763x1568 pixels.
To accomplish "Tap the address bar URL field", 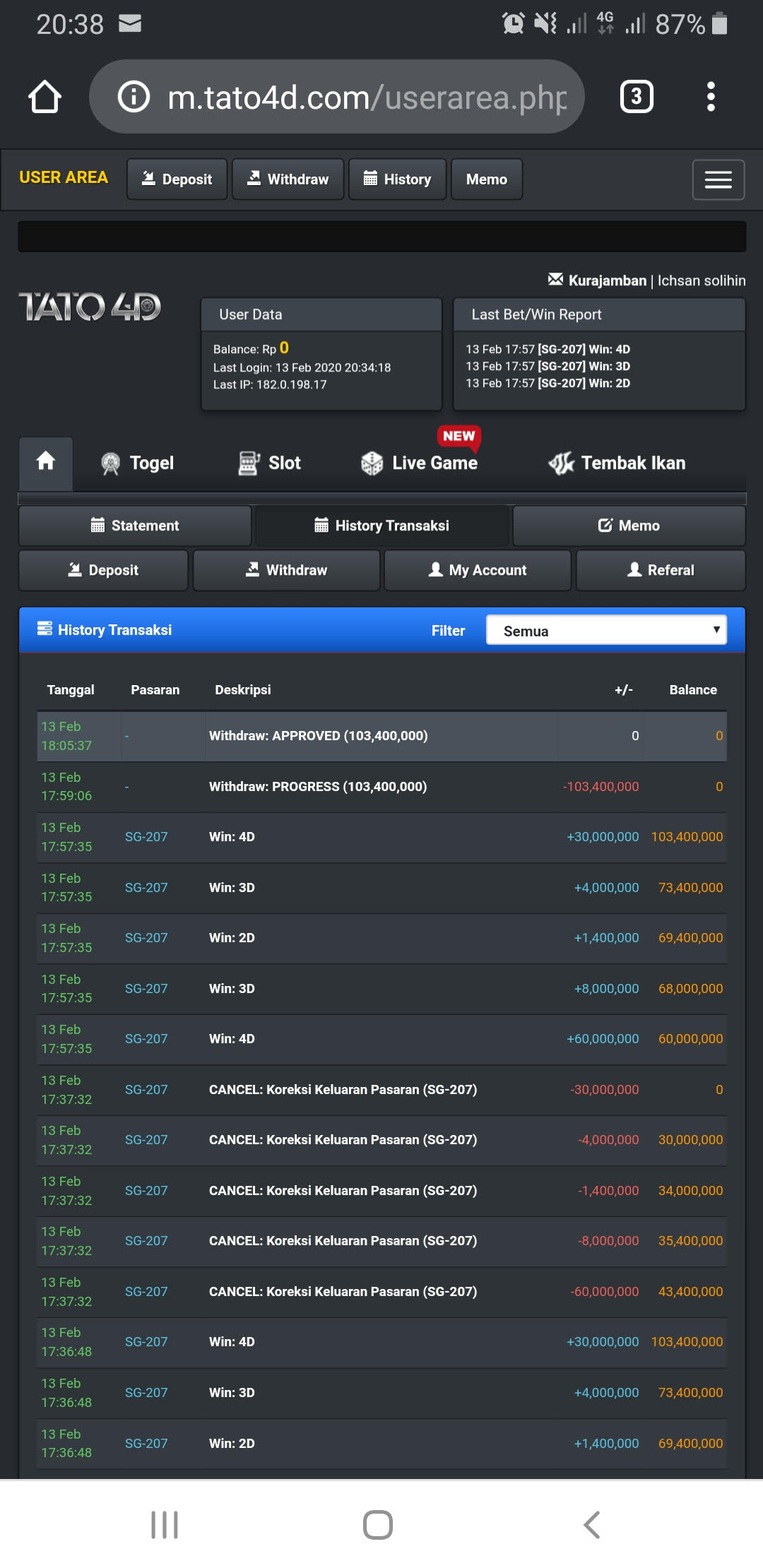I will [367, 97].
